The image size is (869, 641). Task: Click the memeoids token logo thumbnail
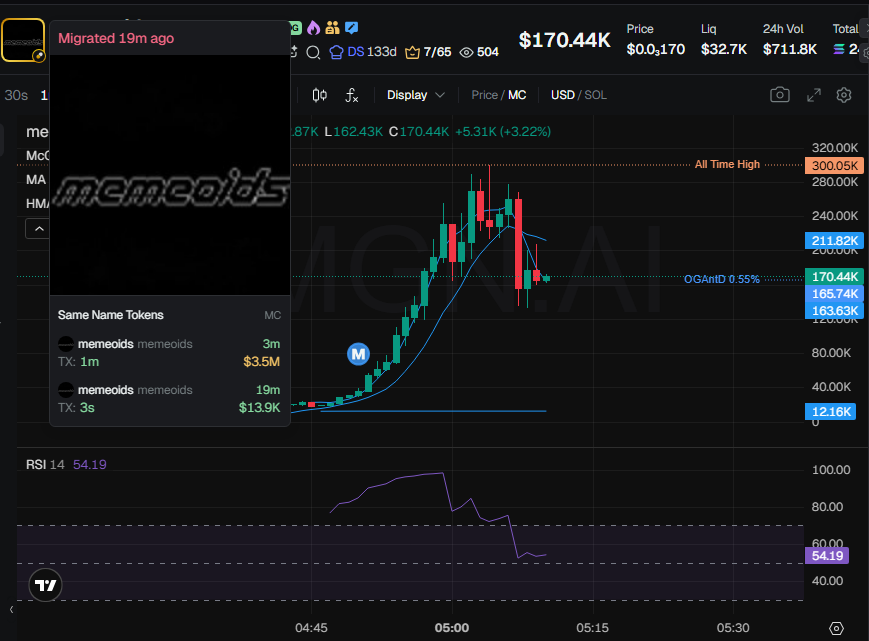(x=23, y=40)
